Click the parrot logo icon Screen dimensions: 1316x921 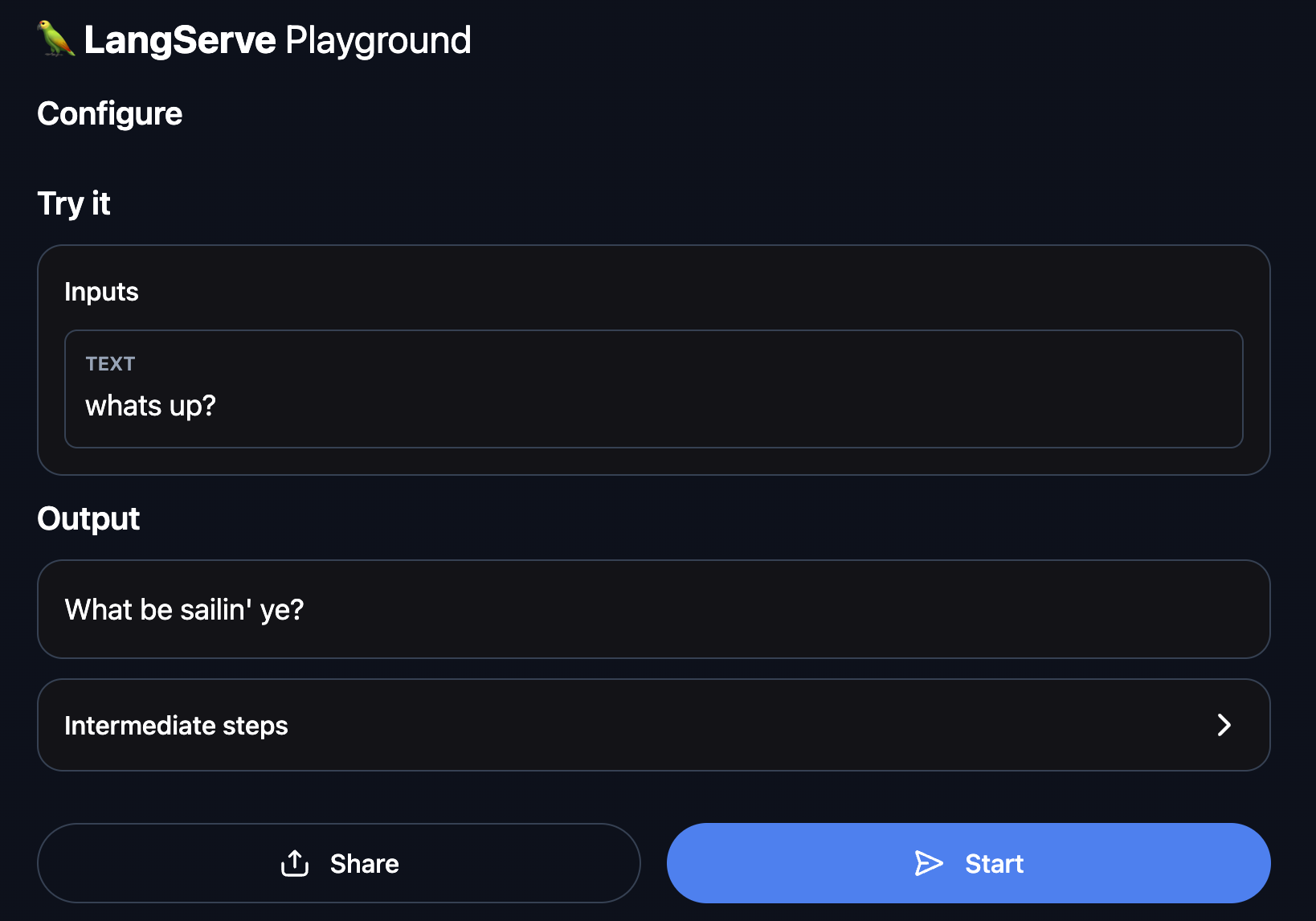click(56, 39)
